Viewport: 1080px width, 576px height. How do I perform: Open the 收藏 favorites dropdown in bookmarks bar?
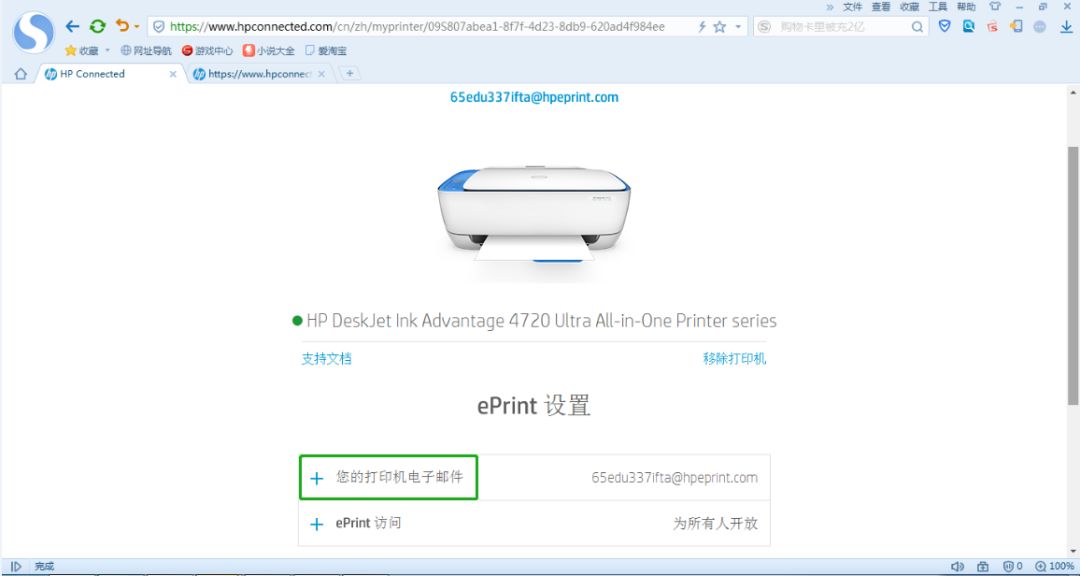click(87, 50)
